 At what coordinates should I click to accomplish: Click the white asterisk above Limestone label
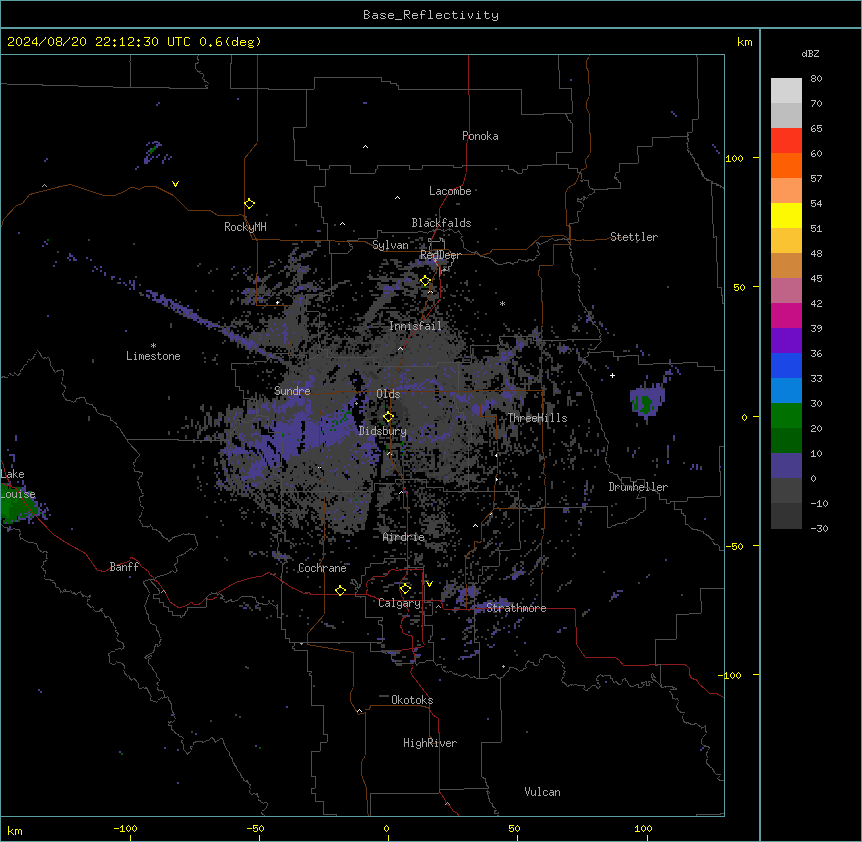[x=153, y=346]
